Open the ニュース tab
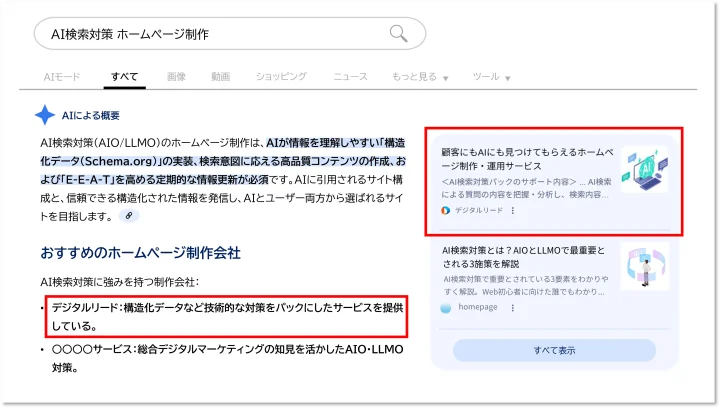The height and width of the screenshot is (408, 720). click(x=350, y=77)
